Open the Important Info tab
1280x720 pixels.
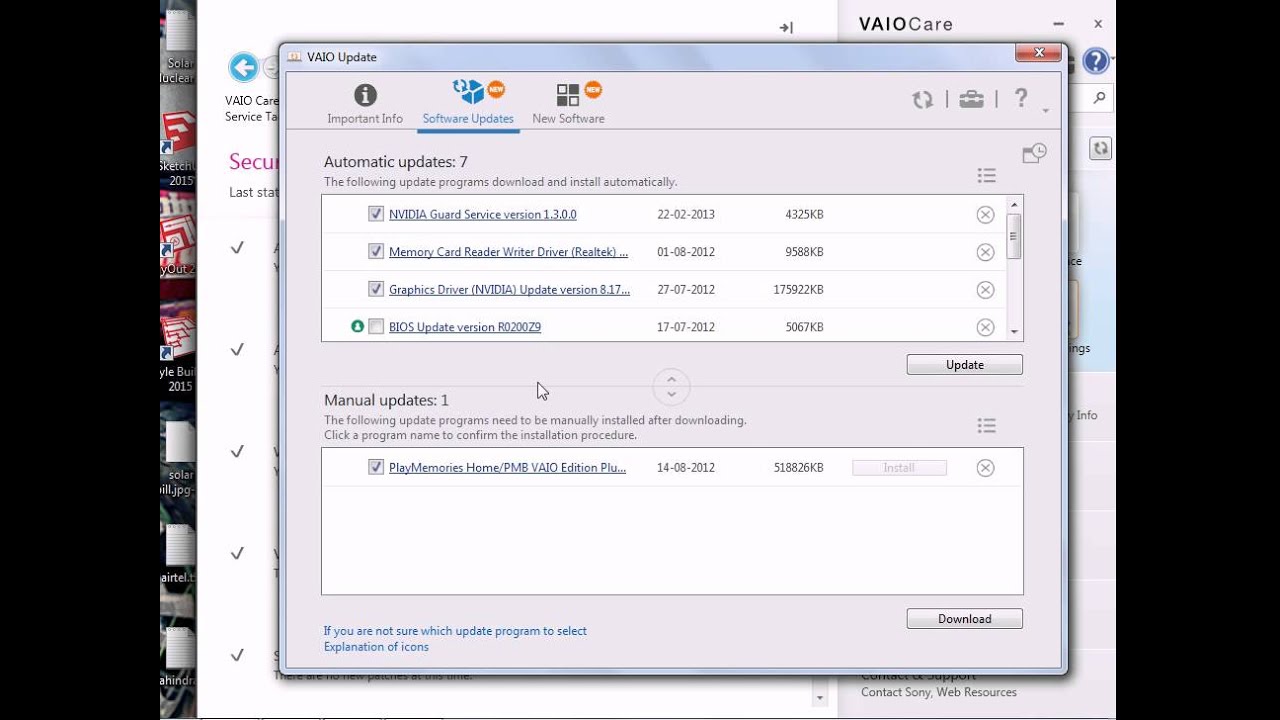(365, 105)
